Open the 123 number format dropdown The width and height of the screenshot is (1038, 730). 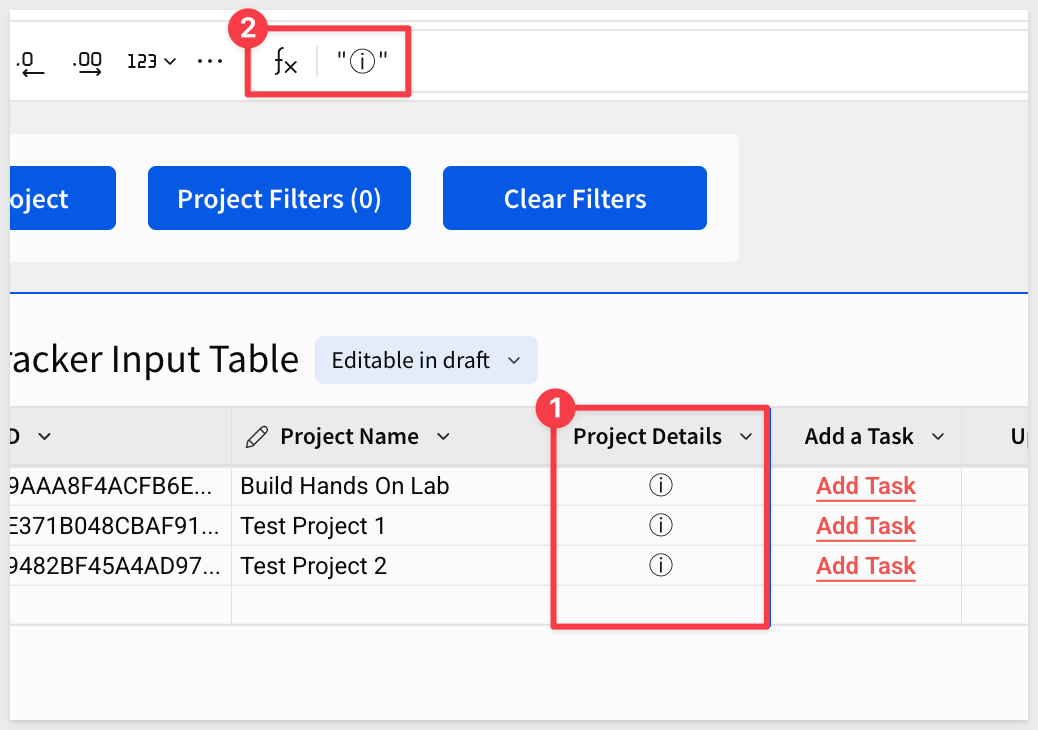coord(151,62)
